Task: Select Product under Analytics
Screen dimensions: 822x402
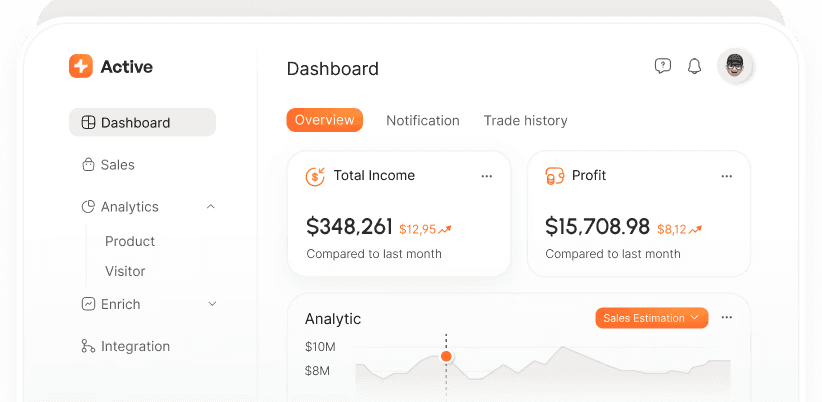Action: [x=130, y=241]
